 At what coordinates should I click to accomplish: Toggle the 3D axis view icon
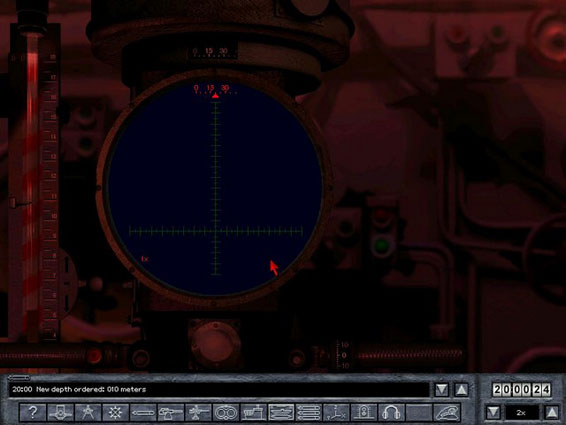pos(336,412)
